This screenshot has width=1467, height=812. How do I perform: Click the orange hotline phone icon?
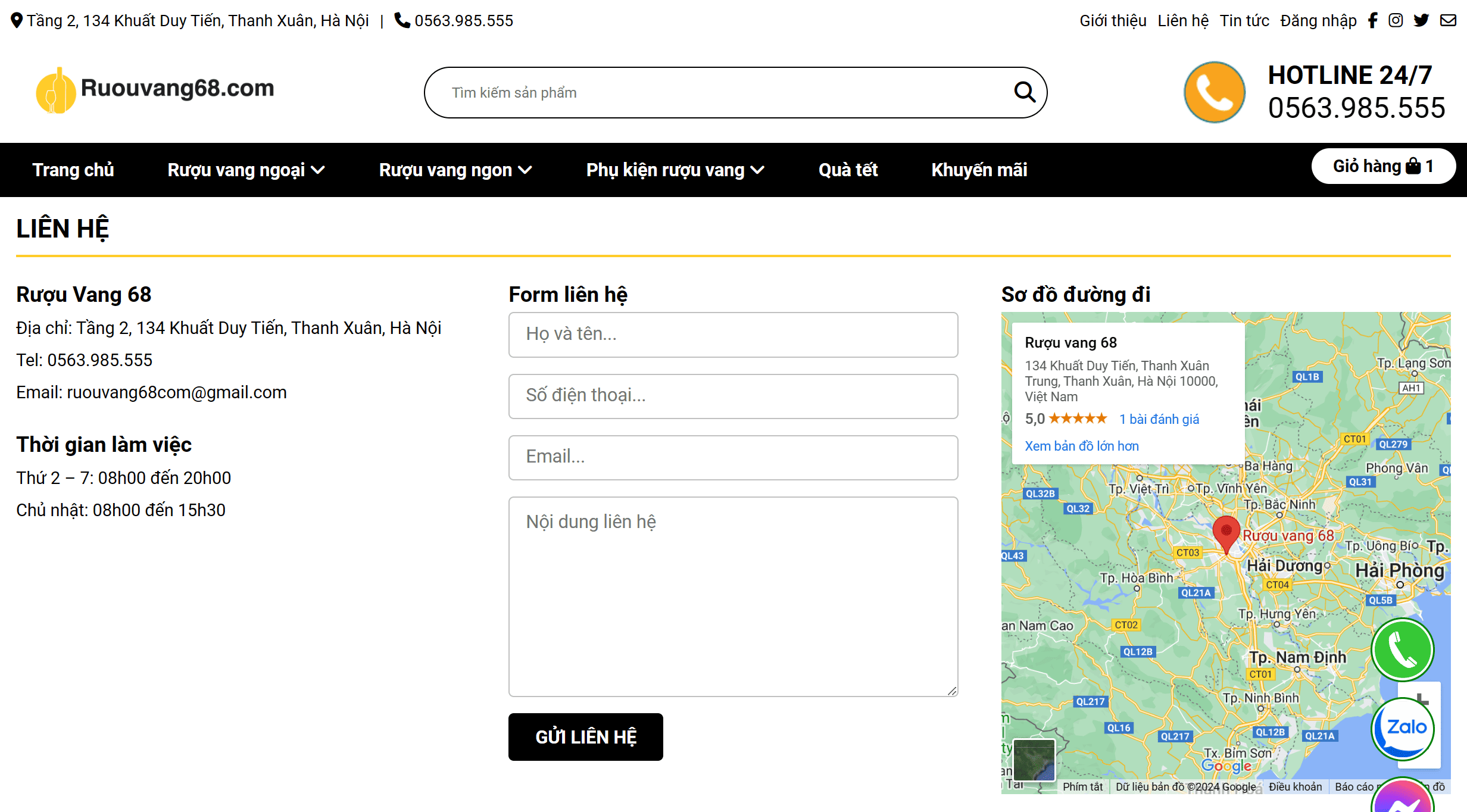(1215, 92)
